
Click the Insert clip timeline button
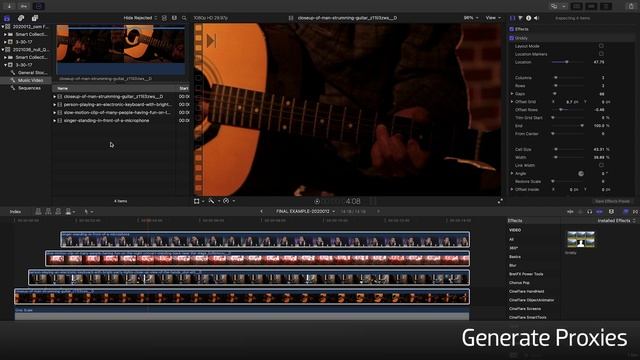[48, 211]
